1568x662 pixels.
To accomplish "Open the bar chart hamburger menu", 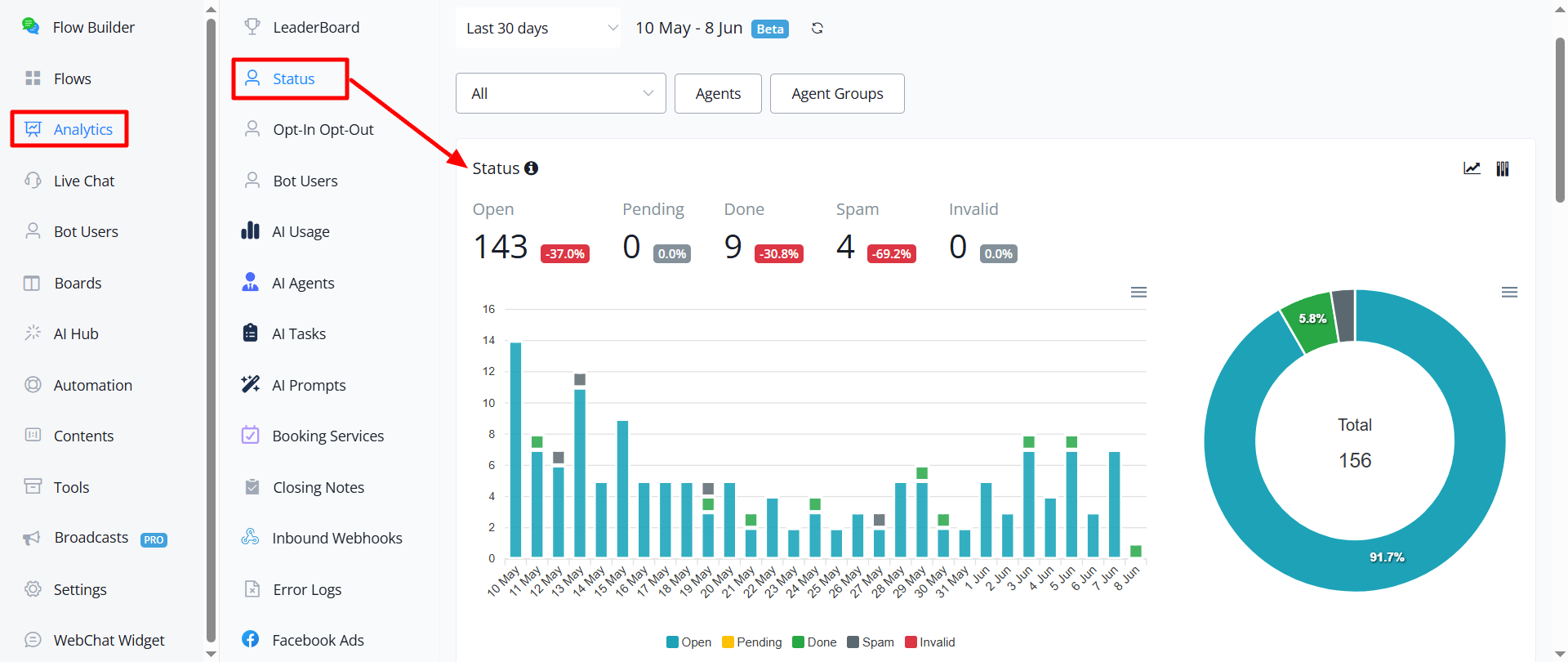I will (x=1138, y=293).
